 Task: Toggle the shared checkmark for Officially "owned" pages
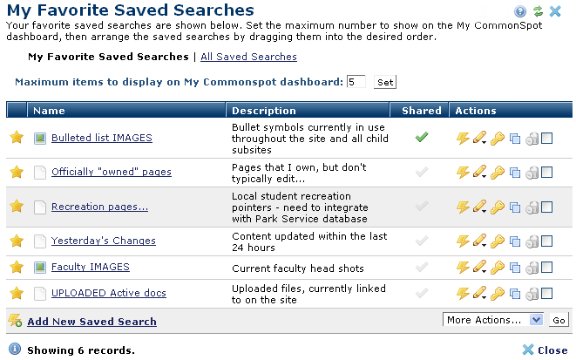pyautogui.click(x=422, y=172)
